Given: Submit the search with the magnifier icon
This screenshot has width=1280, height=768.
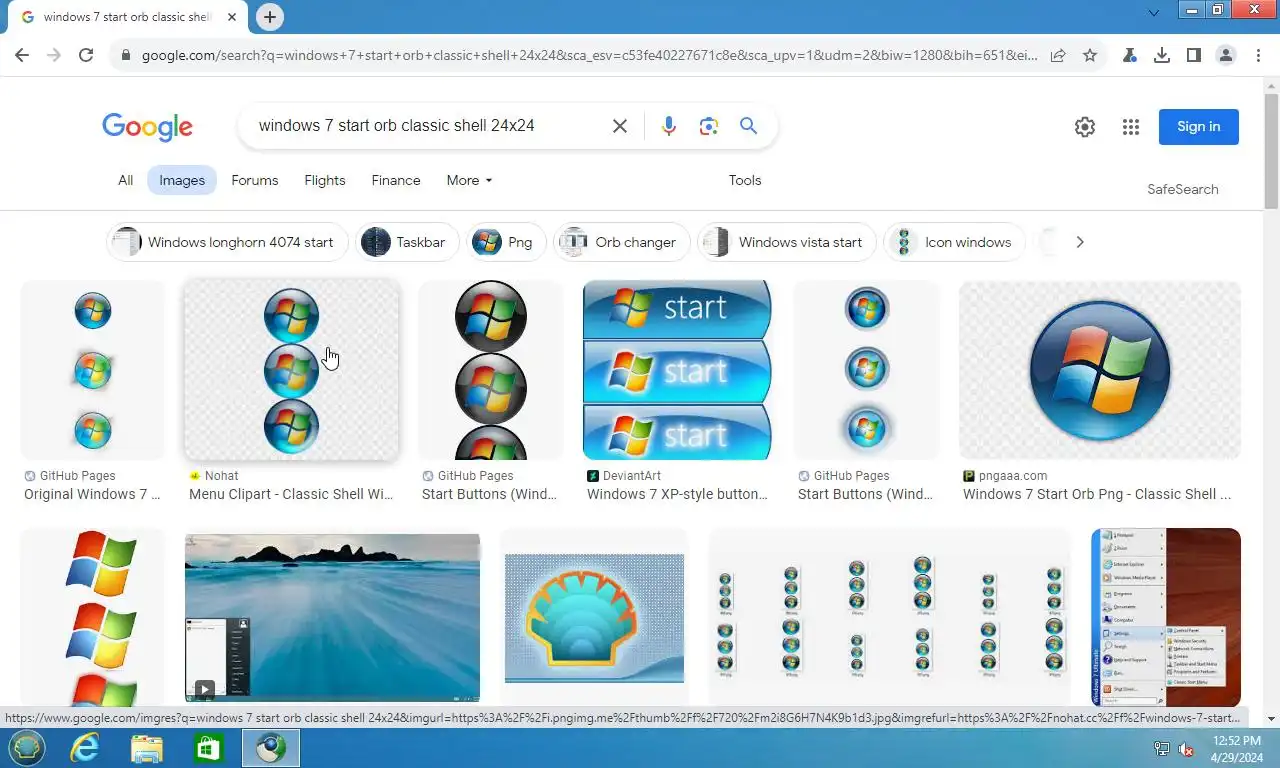Looking at the screenshot, I should click(x=748, y=126).
